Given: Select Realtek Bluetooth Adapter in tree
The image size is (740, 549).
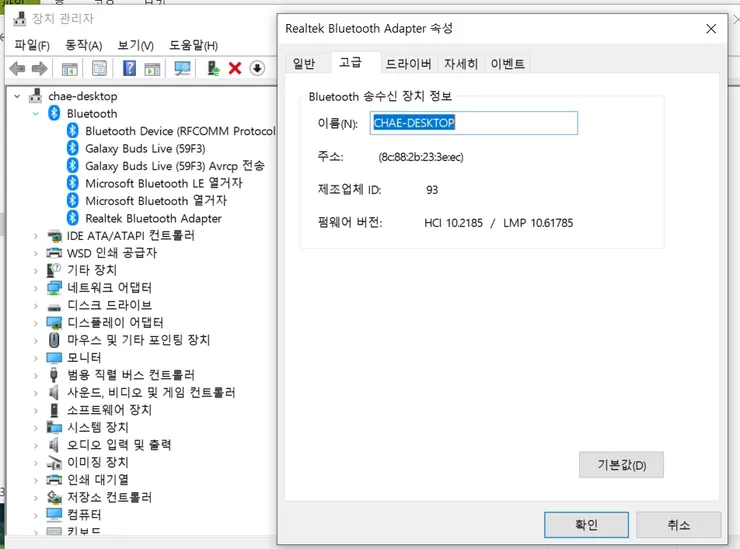Looking at the screenshot, I should tap(153, 219).
